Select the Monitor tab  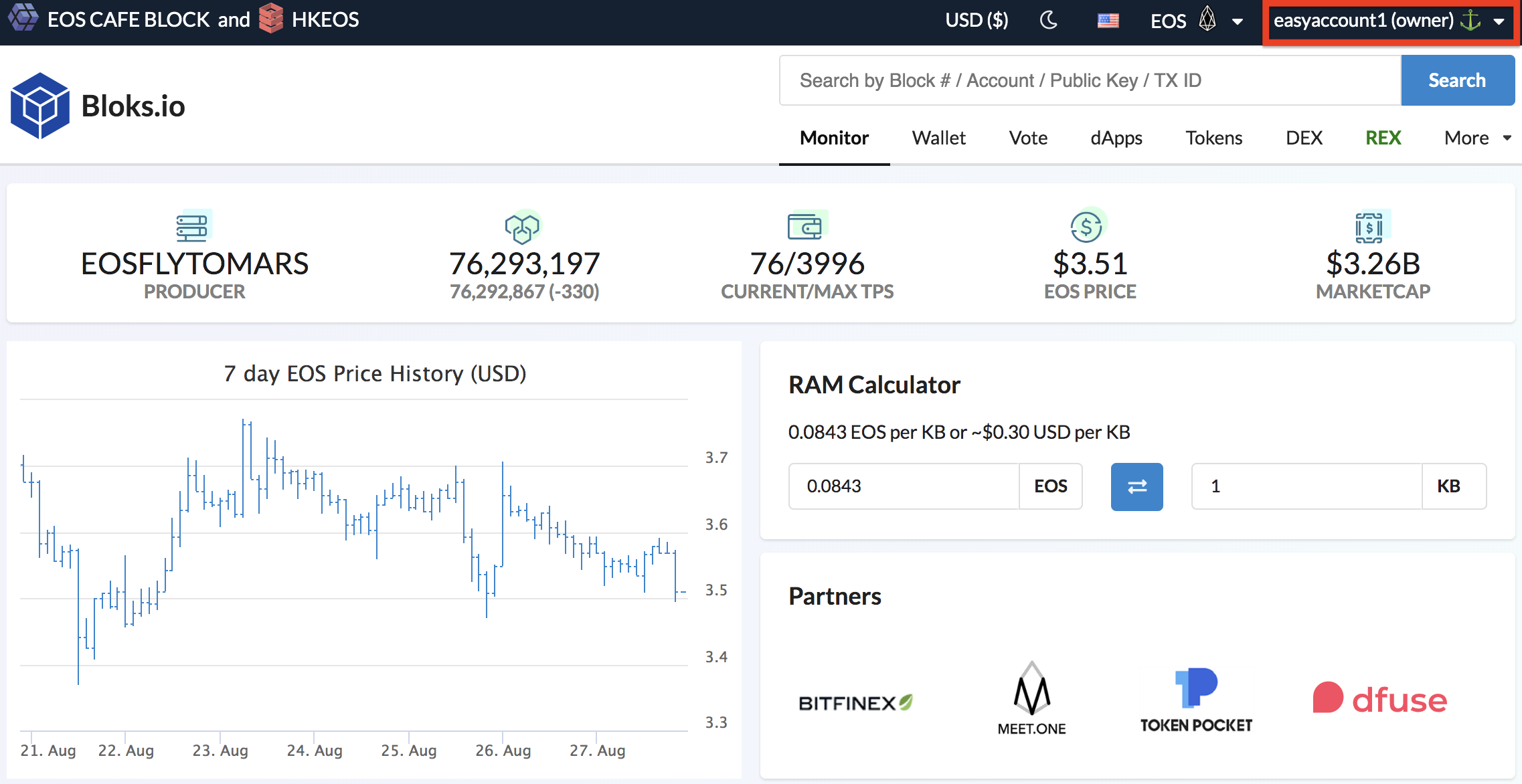834,138
